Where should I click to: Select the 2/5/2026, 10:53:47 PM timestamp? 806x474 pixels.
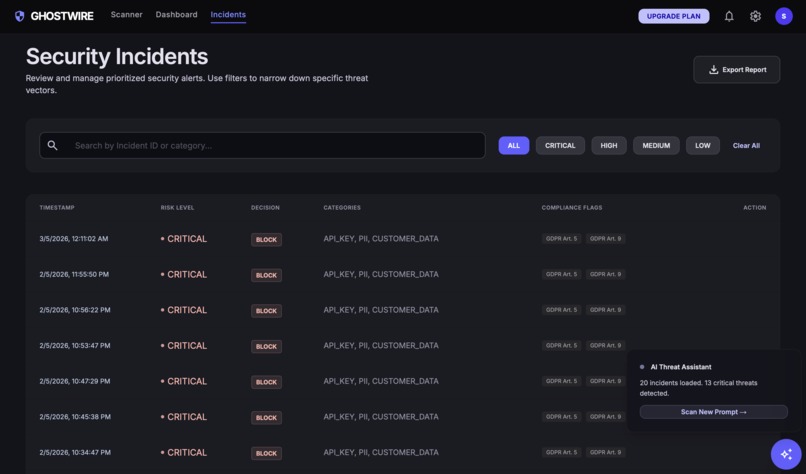click(75, 345)
